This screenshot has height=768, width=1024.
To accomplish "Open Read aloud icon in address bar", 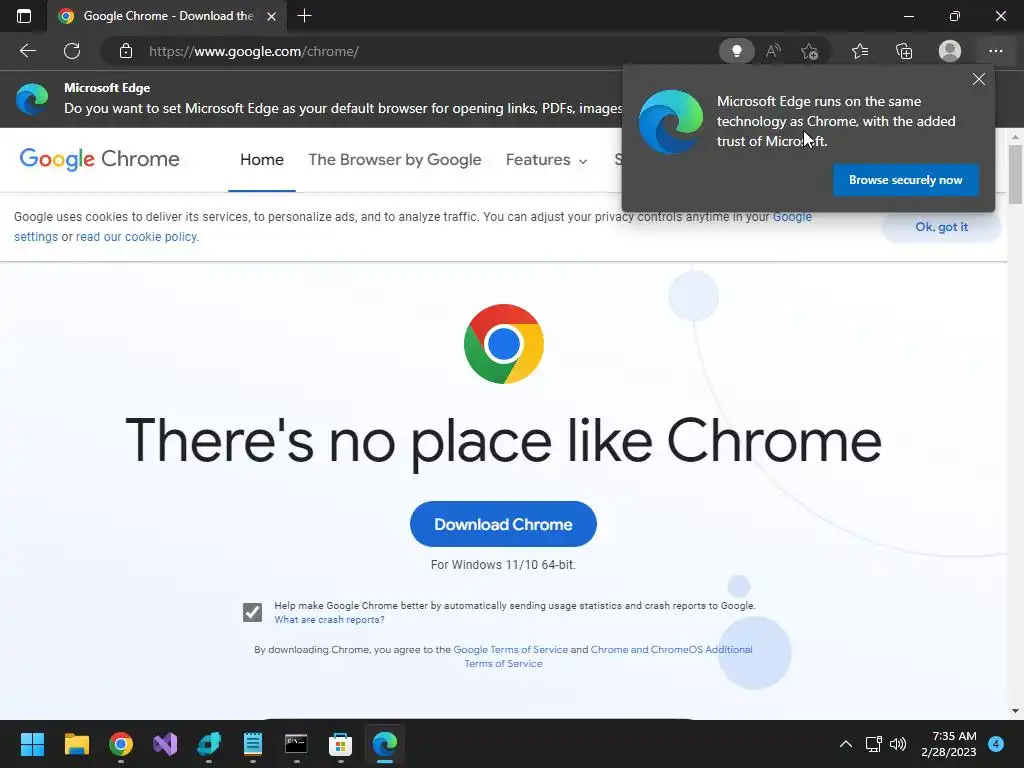I will pyautogui.click(x=773, y=51).
